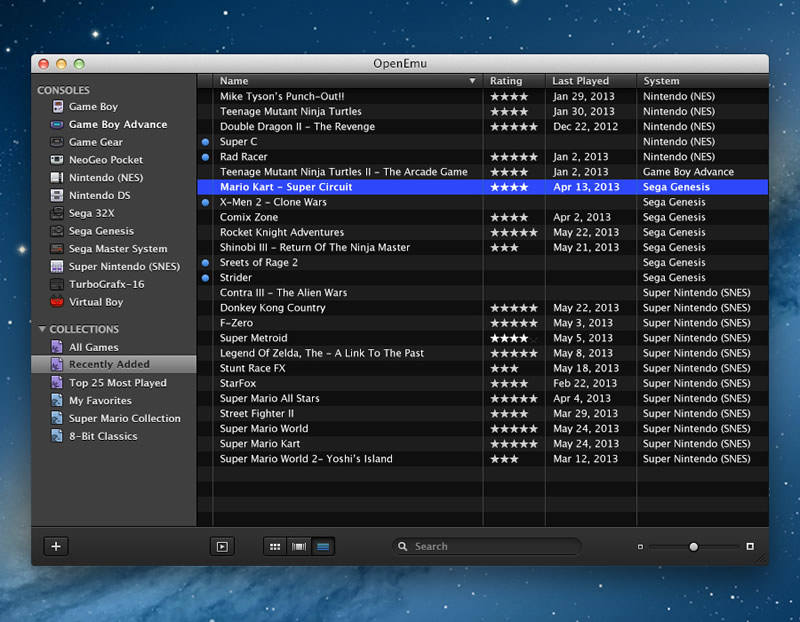Open the 8-Bit Classics collection label
This screenshot has height=622, width=800.
(103, 436)
